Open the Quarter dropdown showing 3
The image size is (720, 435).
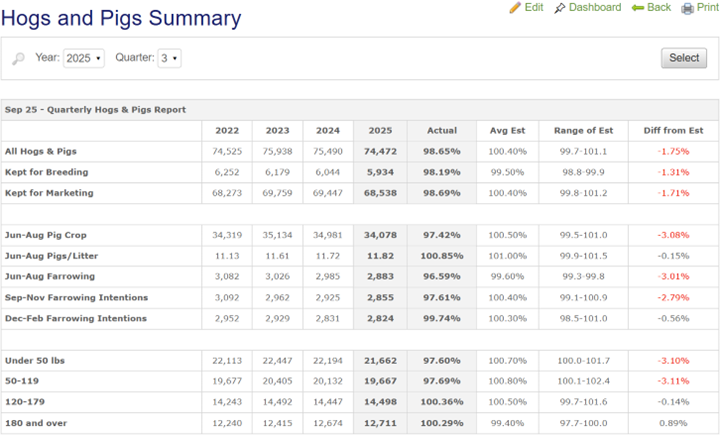pos(169,58)
